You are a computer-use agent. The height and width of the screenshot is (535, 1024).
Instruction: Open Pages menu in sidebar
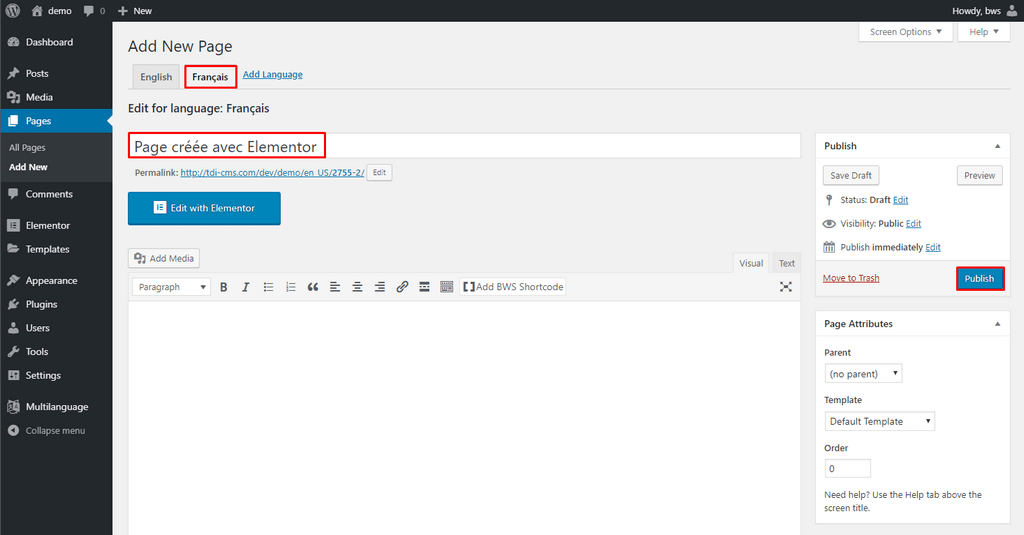click(56, 121)
